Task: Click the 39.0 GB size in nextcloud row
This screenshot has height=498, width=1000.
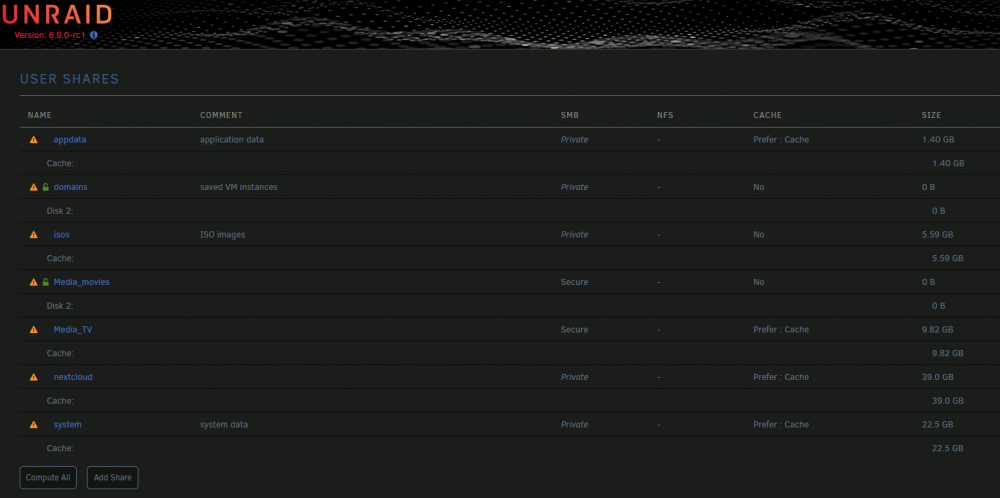Action: (x=938, y=377)
